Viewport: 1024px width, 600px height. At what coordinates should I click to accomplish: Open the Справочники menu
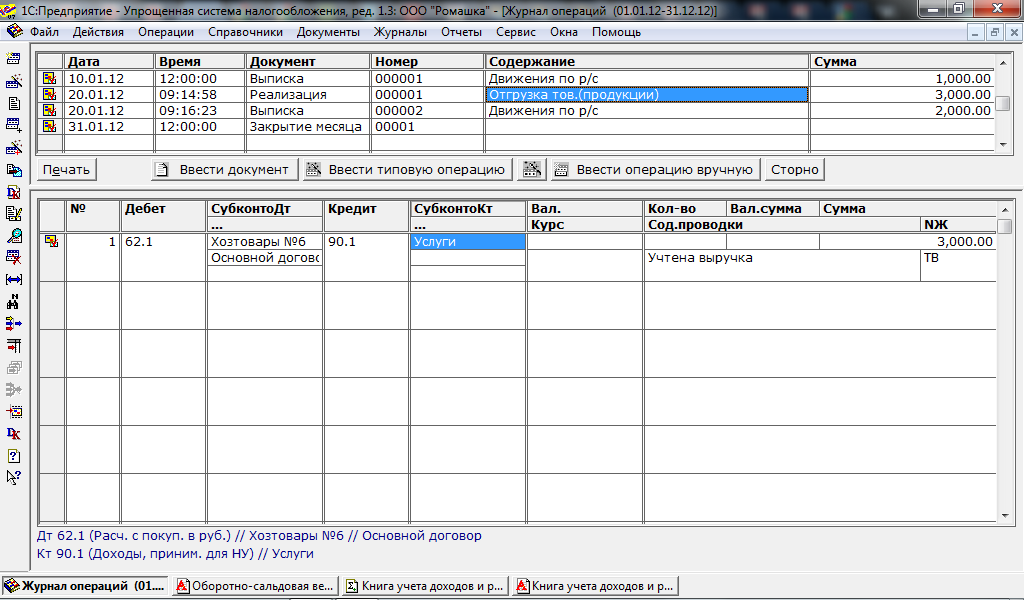(x=246, y=32)
